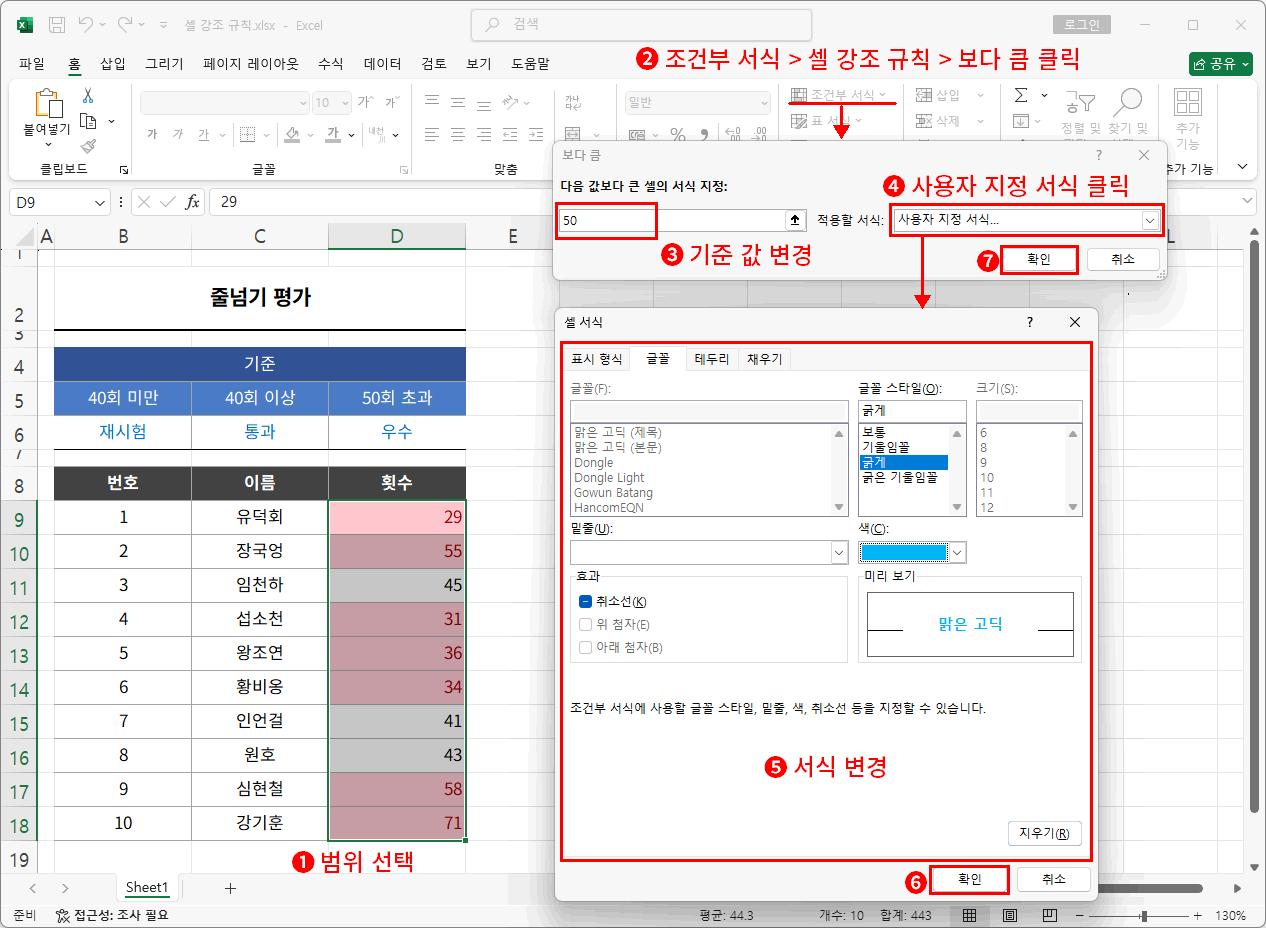Click the 지우기 clear button
1266x928 pixels.
pyautogui.click(x=1044, y=833)
